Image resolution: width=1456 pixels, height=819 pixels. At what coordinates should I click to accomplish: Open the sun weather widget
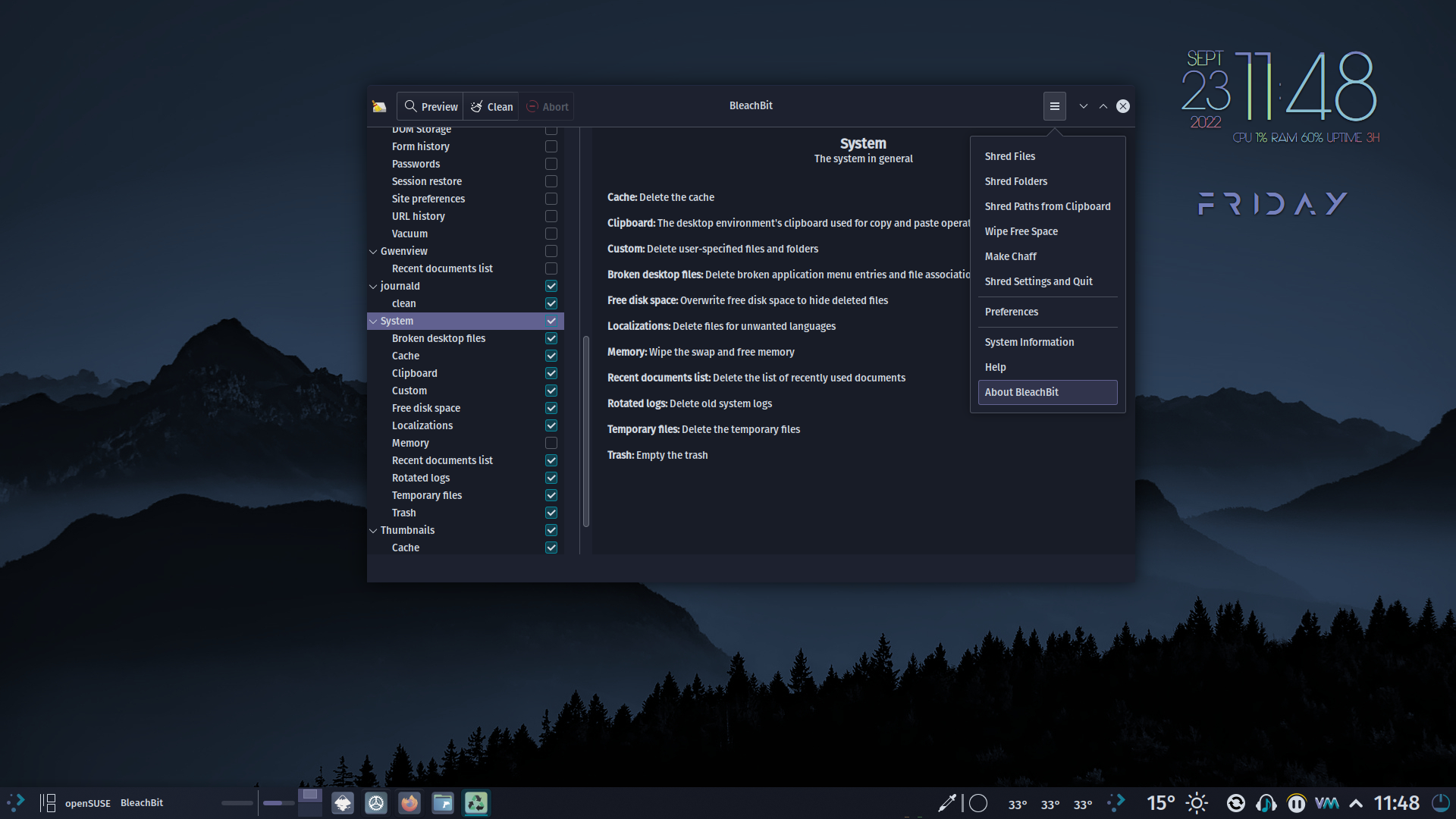click(1197, 803)
